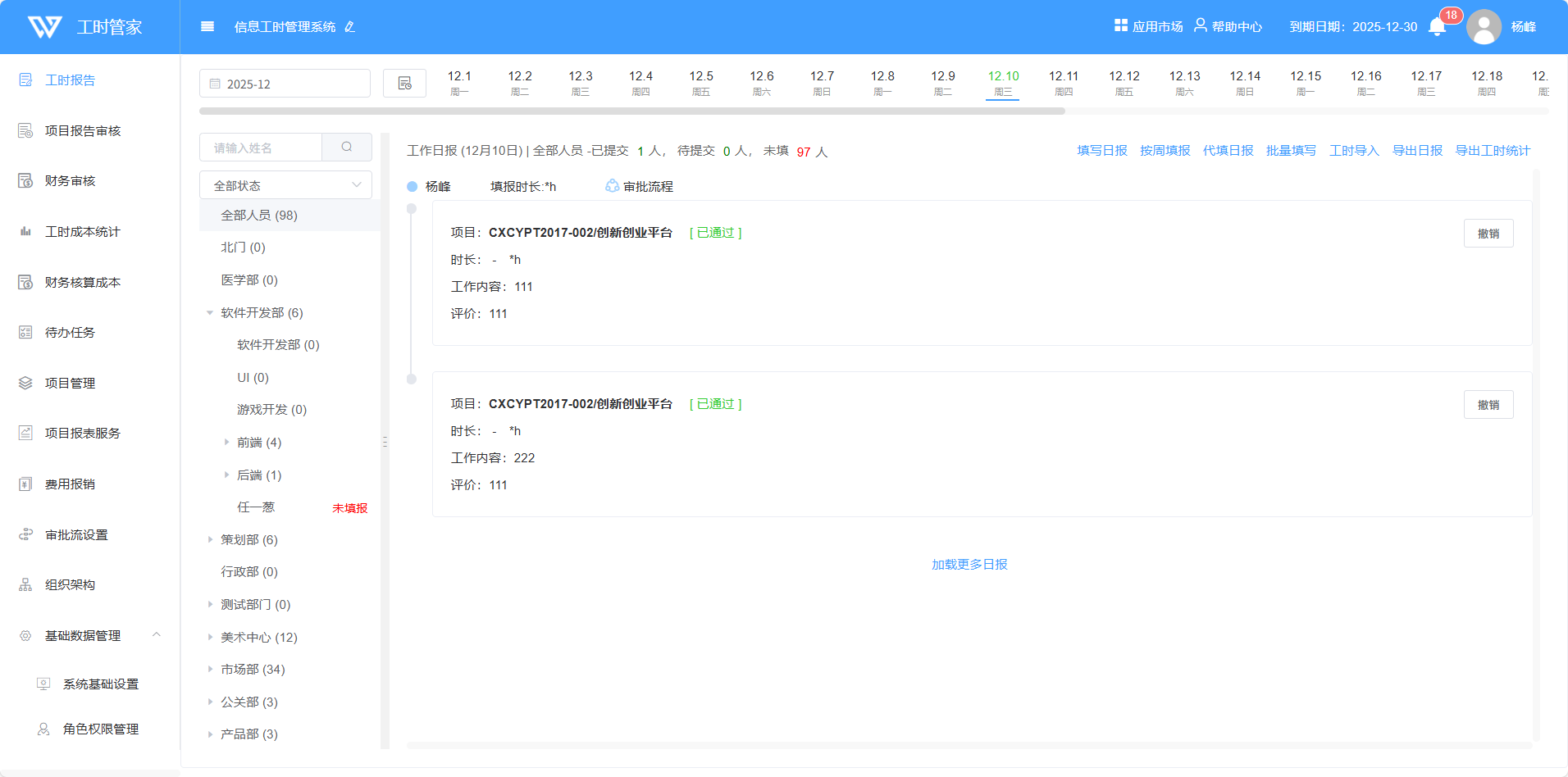Click the user avatar for 杨峰

point(1484,27)
